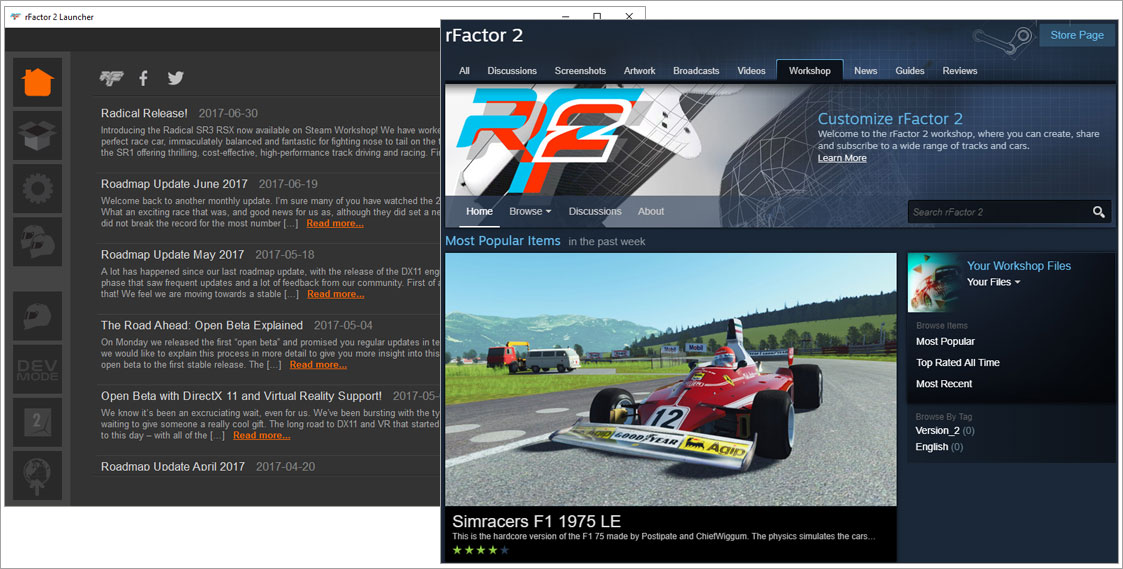The width and height of the screenshot is (1123, 569).
Task: Click the Your Workshop Files avatar thumbnail
Action: click(x=935, y=282)
